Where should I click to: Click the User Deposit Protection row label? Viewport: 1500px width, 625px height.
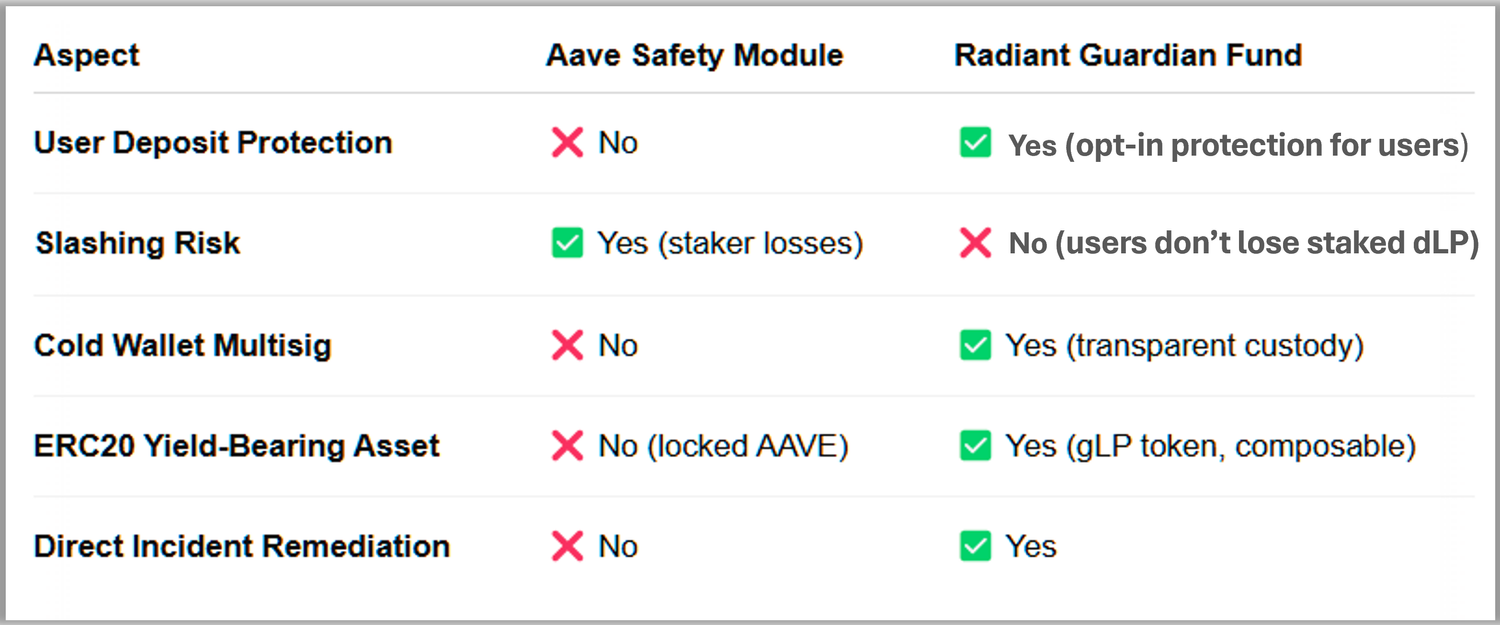pos(213,143)
